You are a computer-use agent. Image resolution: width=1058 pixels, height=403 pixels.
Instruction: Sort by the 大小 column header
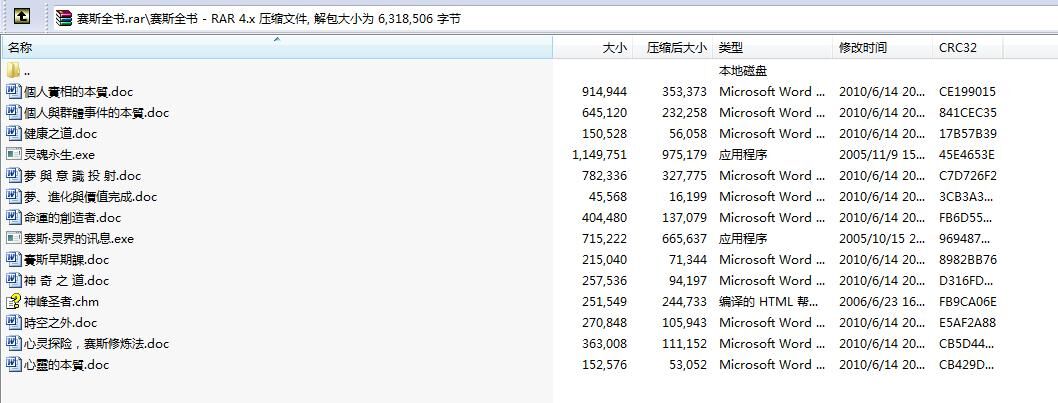click(614, 47)
